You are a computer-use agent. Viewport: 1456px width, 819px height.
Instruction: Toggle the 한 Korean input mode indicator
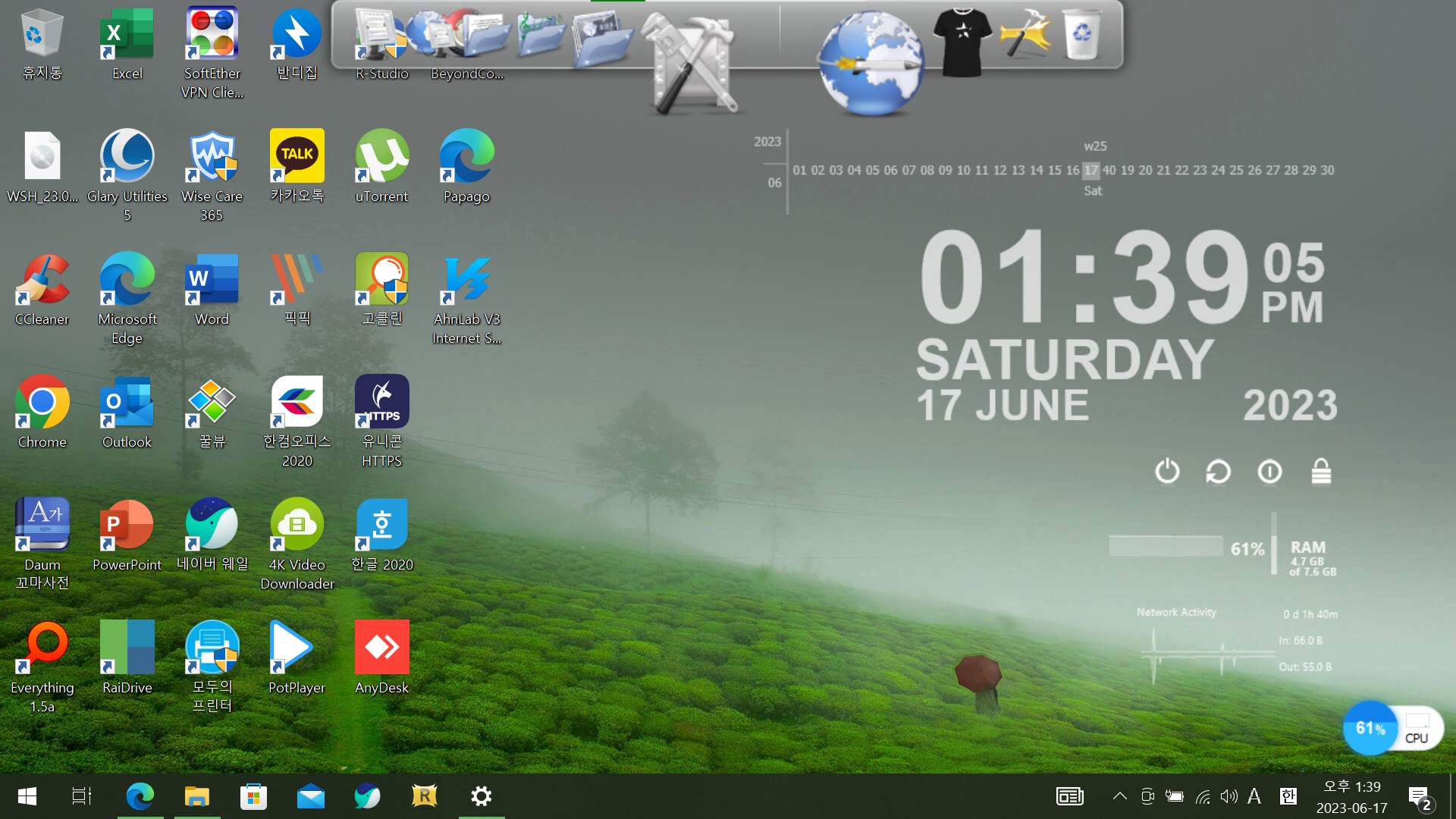[x=1288, y=796]
